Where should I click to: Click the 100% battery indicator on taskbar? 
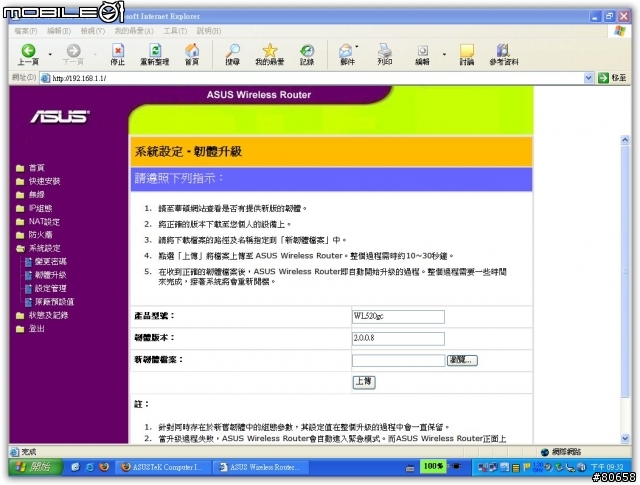coord(433,466)
